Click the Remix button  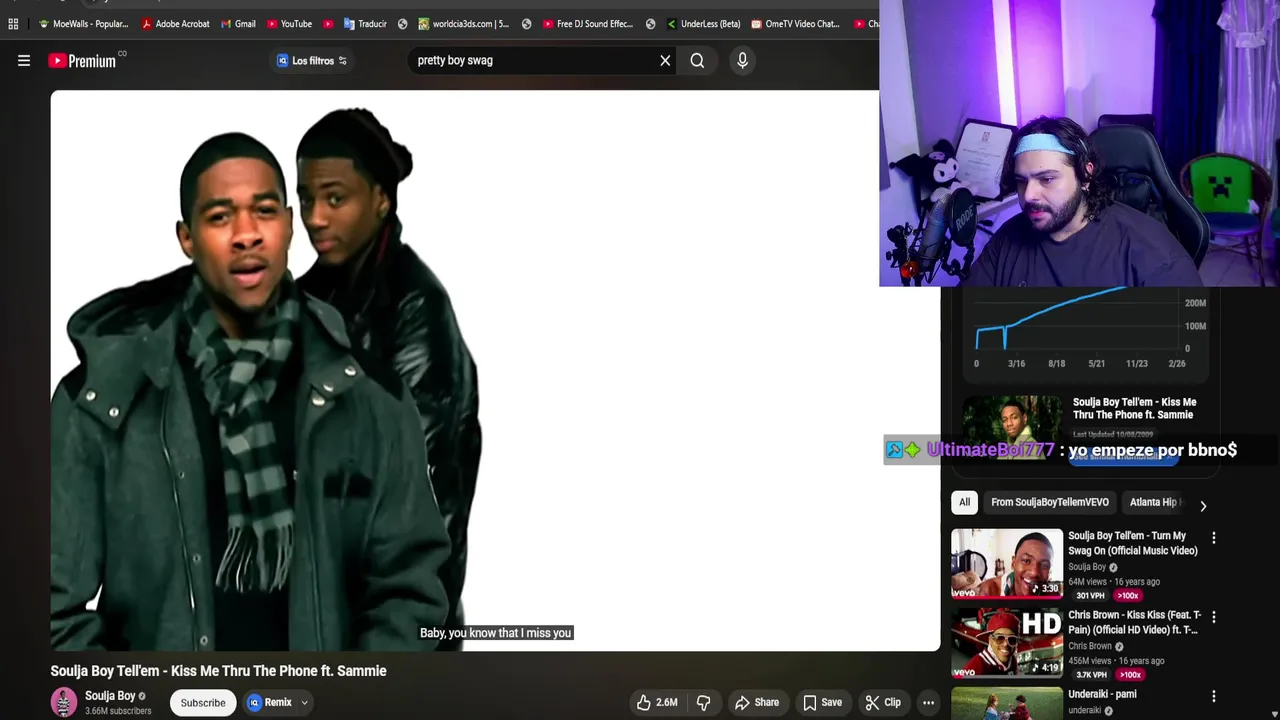click(x=270, y=702)
